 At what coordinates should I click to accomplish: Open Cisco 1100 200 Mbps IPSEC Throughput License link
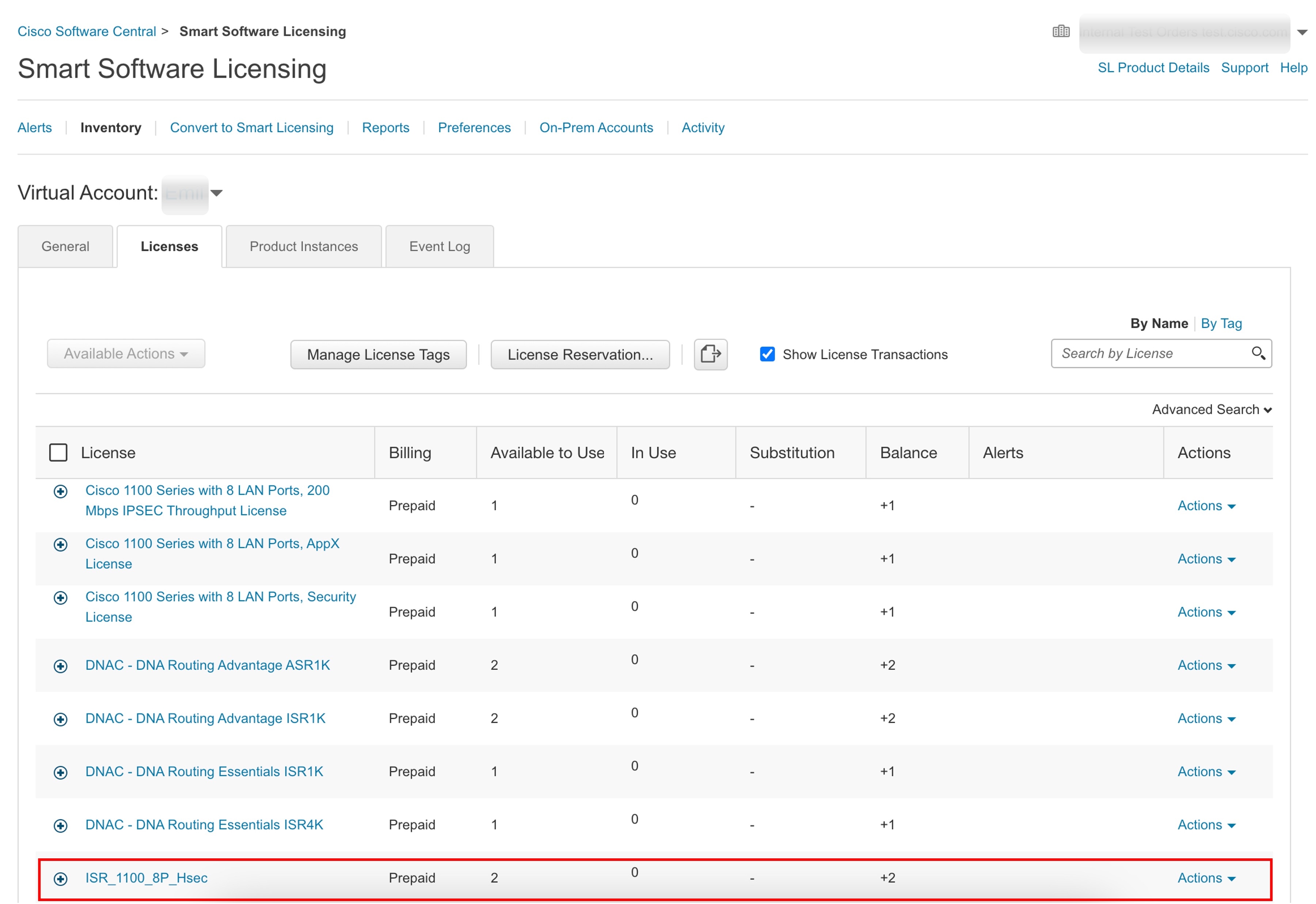click(x=208, y=501)
